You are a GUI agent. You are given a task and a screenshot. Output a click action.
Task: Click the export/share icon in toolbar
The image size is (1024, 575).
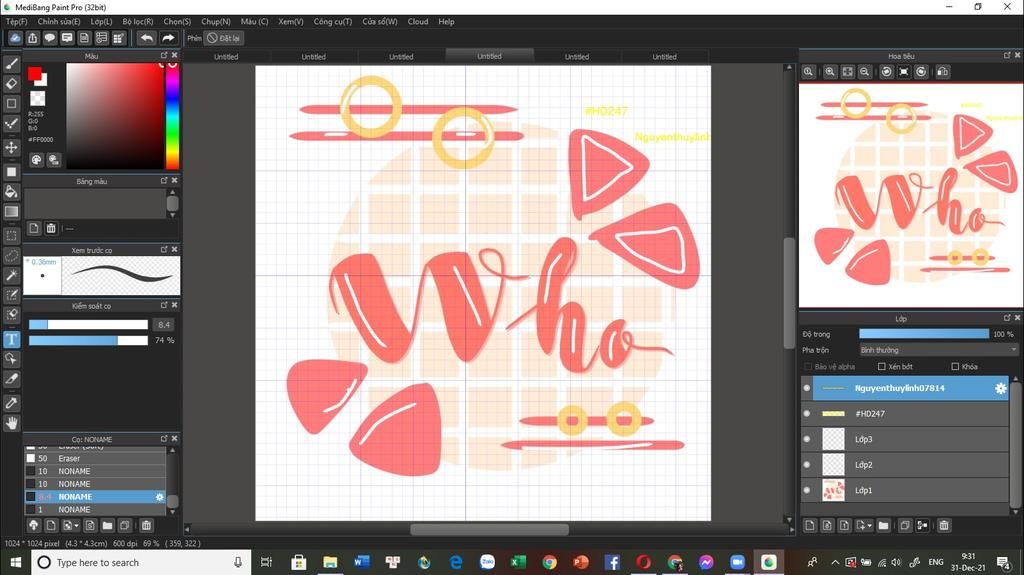(33, 38)
